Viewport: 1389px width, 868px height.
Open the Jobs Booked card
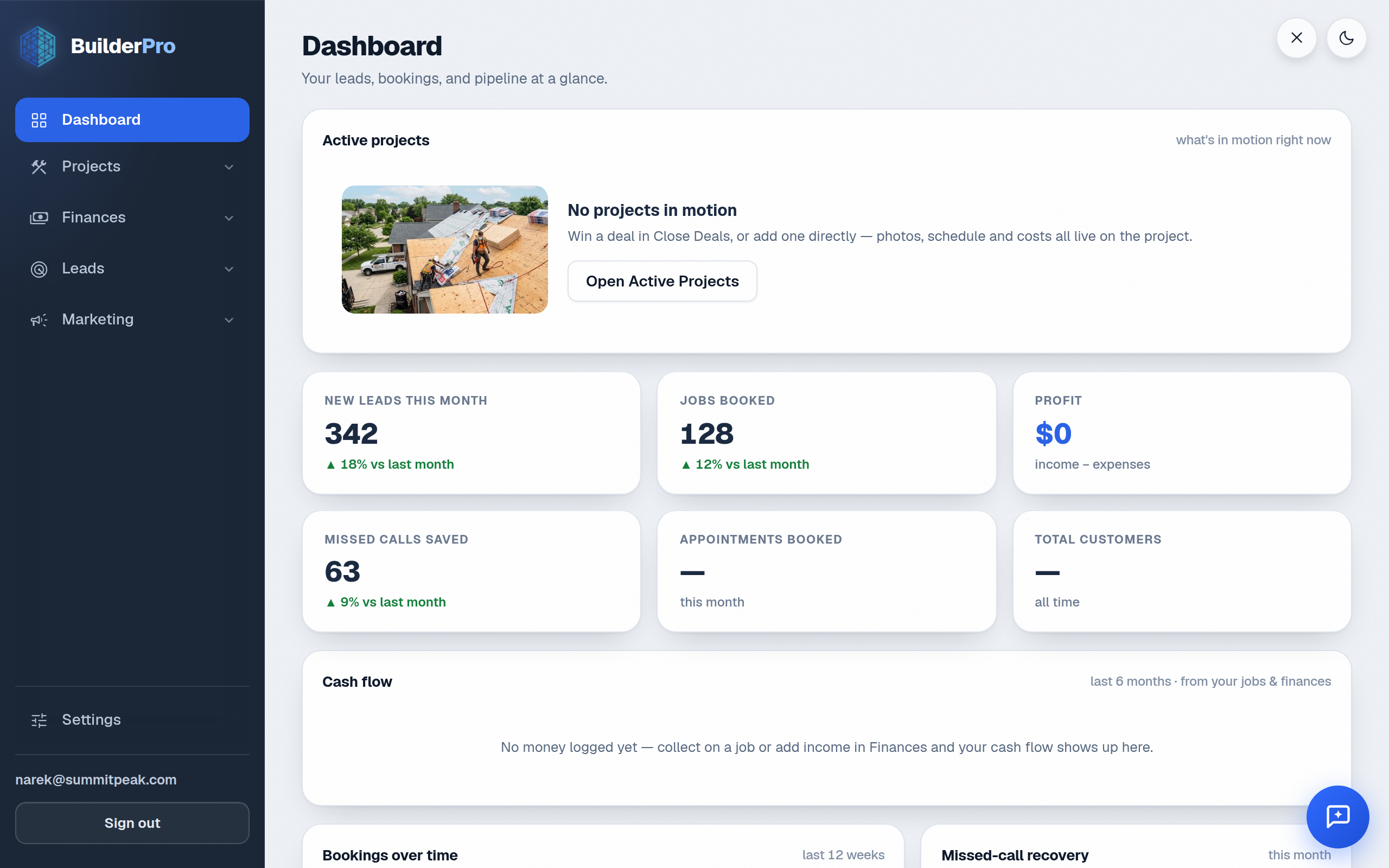[x=826, y=433]
